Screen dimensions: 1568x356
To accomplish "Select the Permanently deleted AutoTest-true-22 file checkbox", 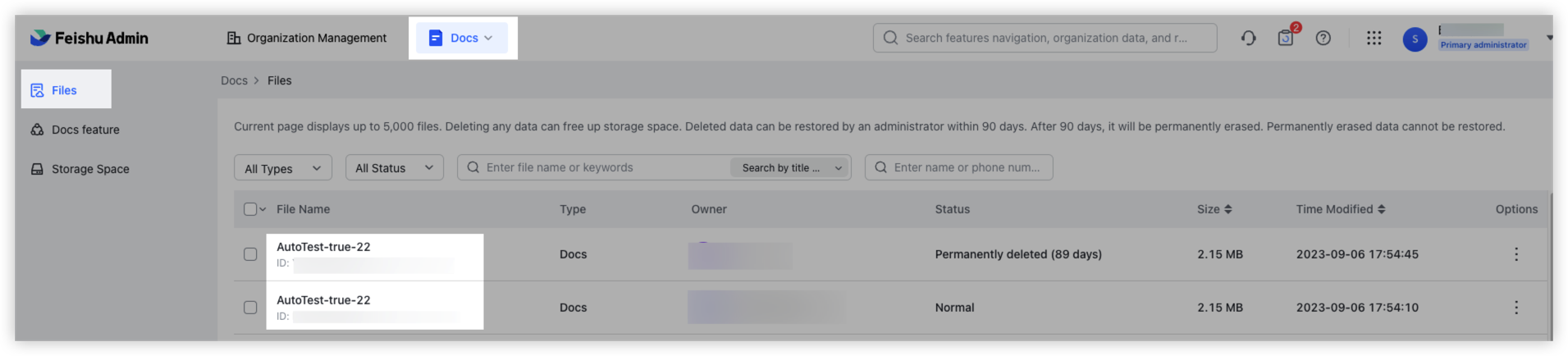I will pos(250,254).
